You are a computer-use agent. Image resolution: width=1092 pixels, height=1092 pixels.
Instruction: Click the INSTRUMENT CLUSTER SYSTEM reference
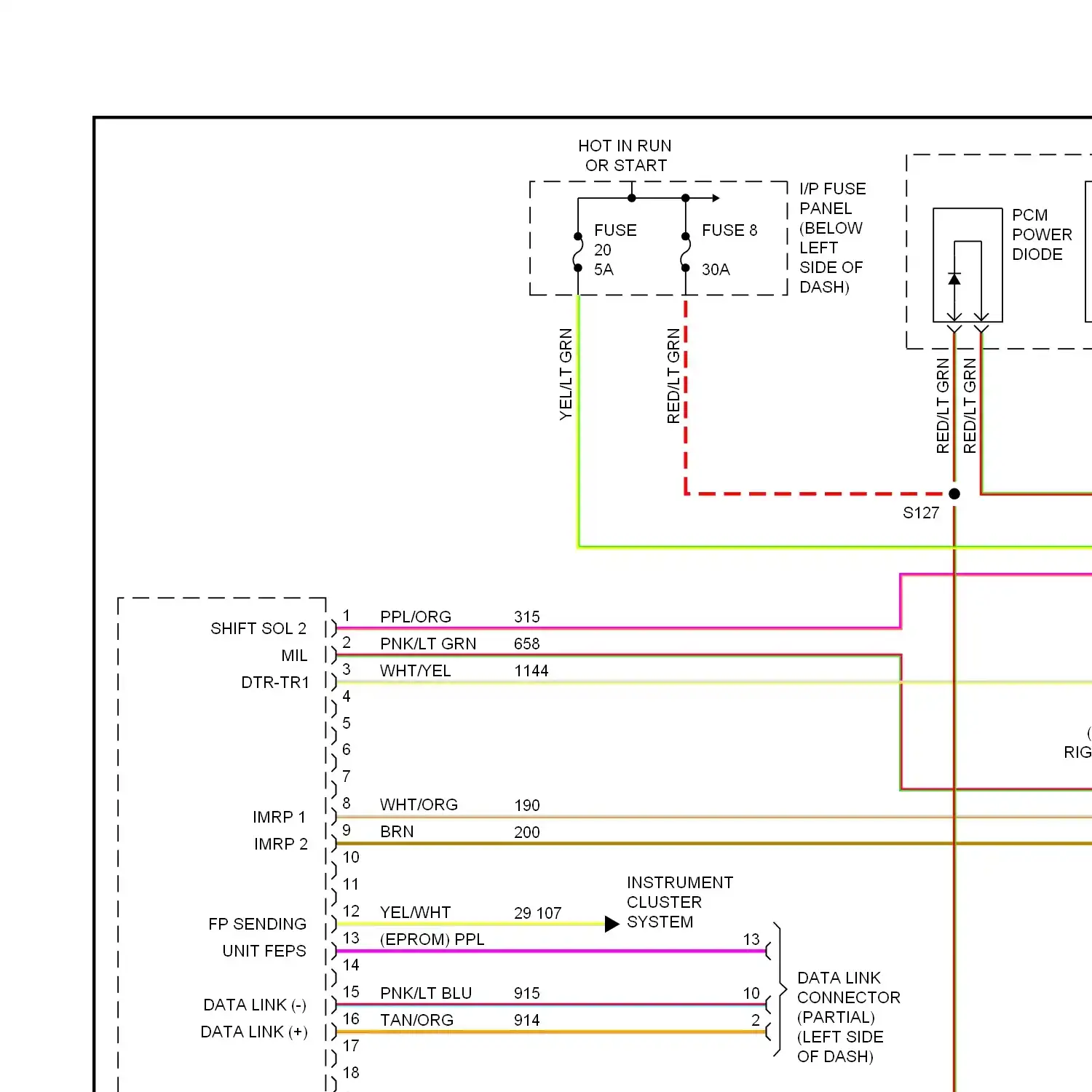click(680, 902)
